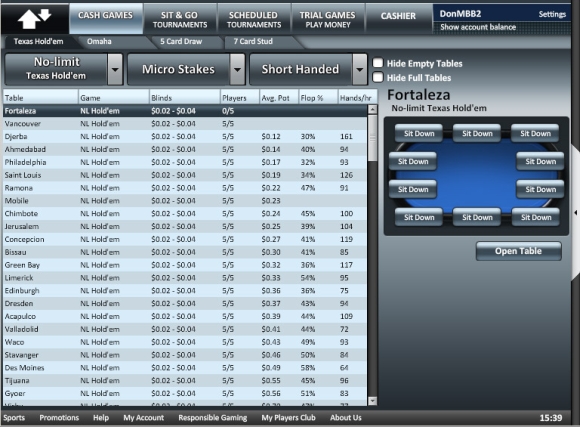Image resolution: width=580 pixels, height=427 pixels.
Task: Select the Saint Louis table row
Action: pos(185,175)
